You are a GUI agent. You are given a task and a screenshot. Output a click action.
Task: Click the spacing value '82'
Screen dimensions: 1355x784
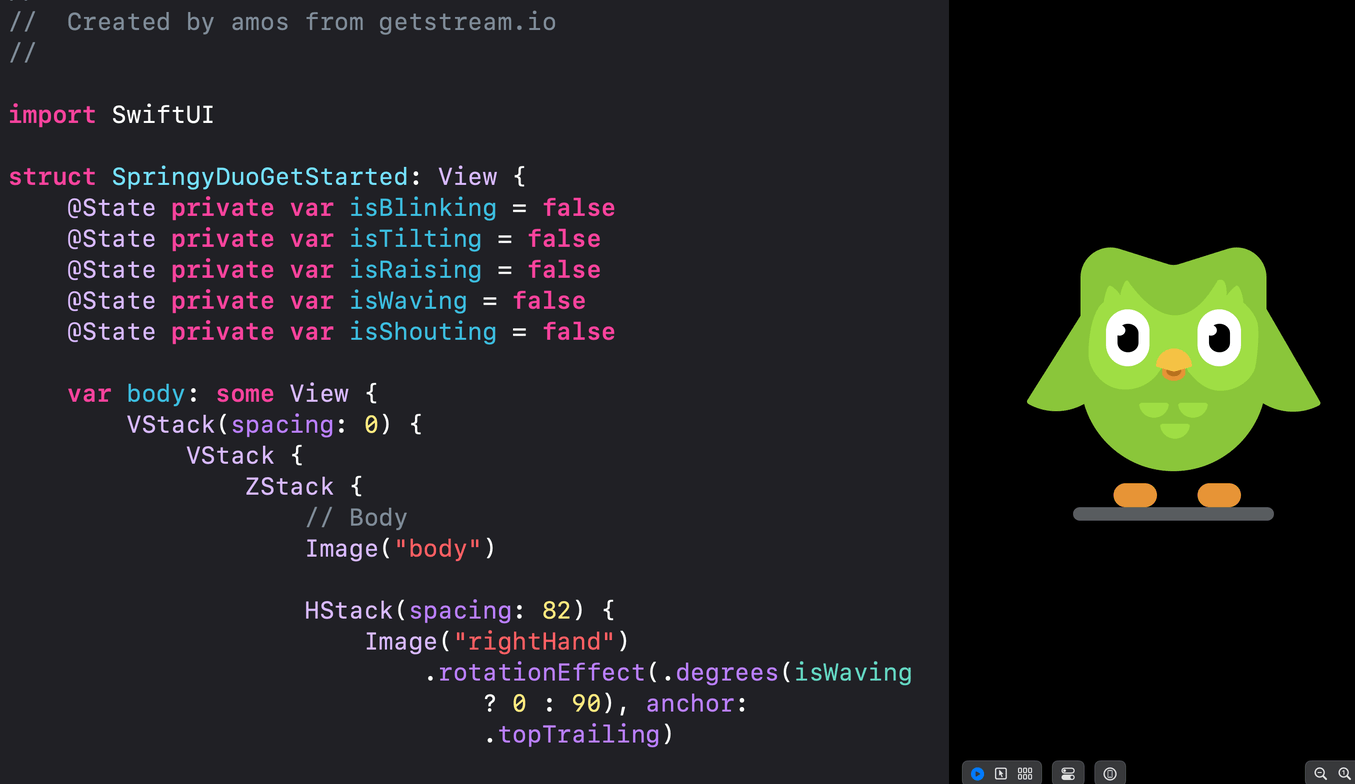click(x=557, y=611)
